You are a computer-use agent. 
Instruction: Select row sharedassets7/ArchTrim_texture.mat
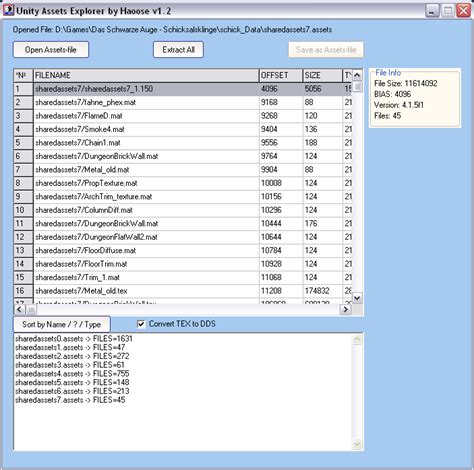click(183, 197)
